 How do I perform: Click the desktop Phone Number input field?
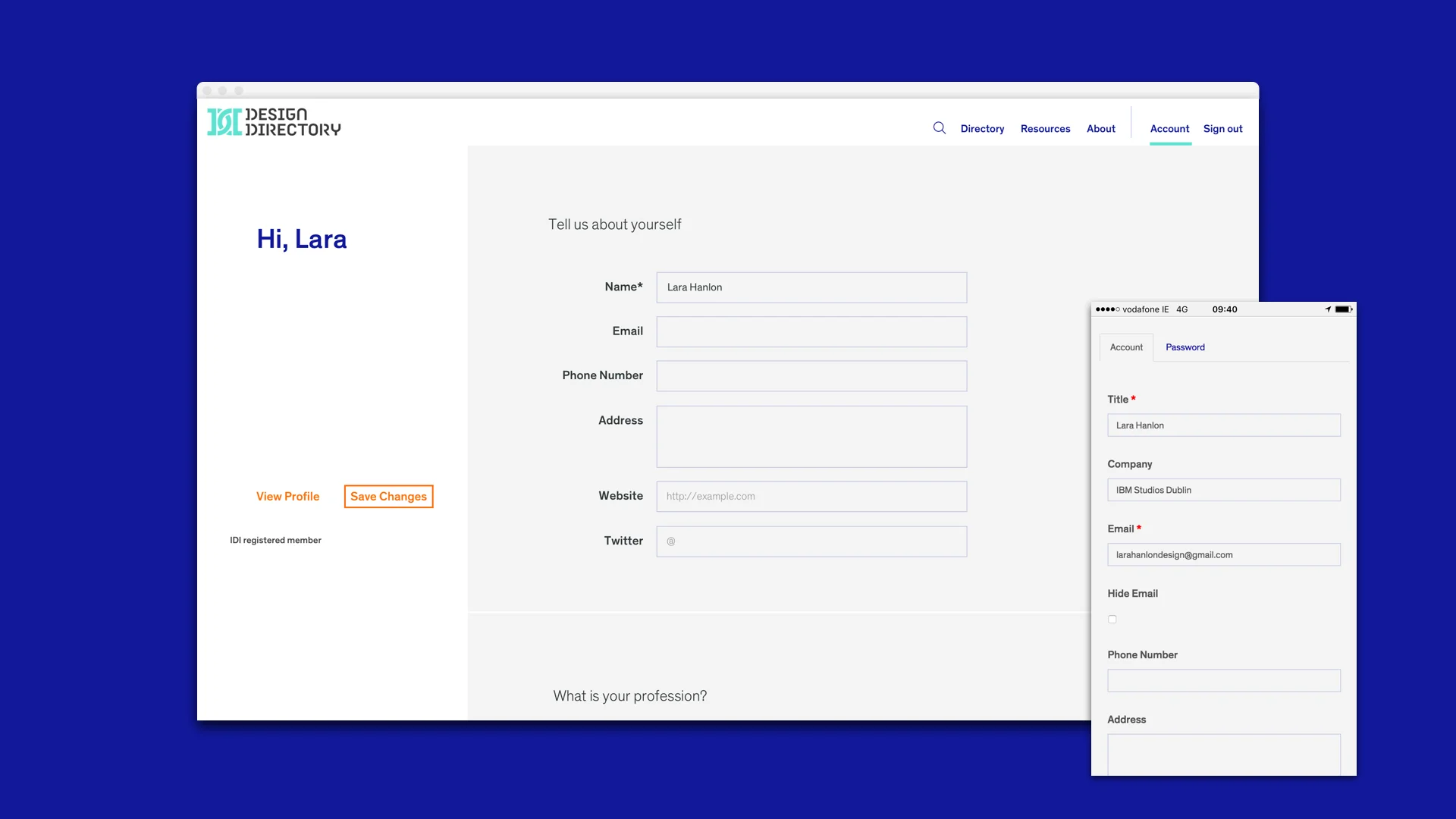pos(811,376)
